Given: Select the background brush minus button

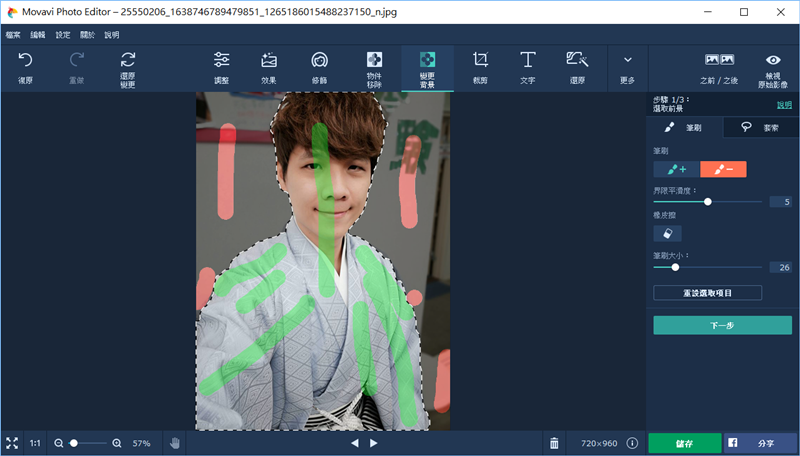Looking at the screenshot, I should click(723, 169).
